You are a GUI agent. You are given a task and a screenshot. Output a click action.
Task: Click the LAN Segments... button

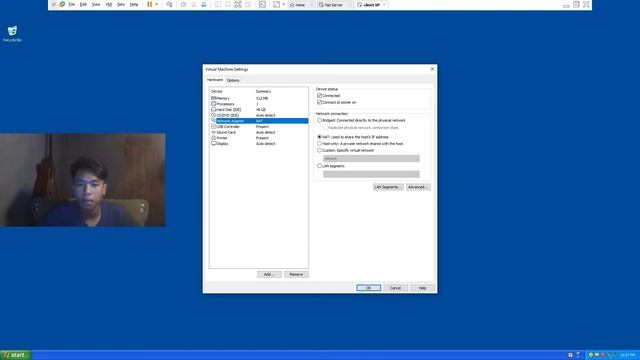click(388, 187)
